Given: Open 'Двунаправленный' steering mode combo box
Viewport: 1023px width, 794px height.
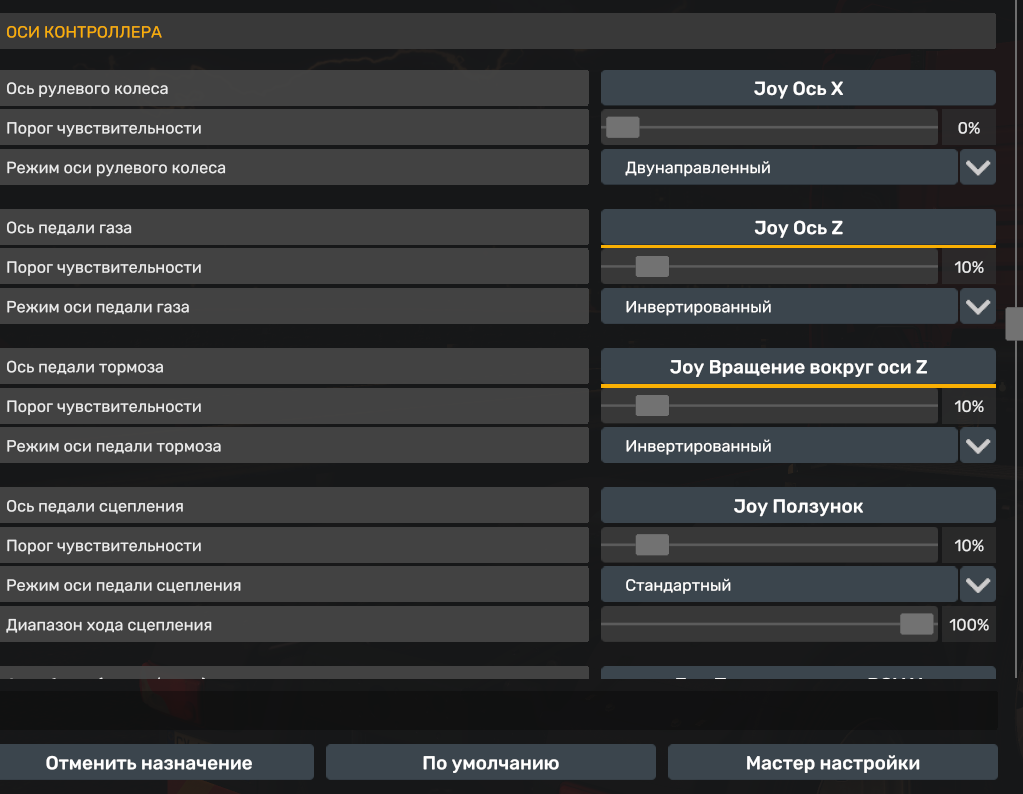Looking at the screenshot, I should [x=778, y=168].
